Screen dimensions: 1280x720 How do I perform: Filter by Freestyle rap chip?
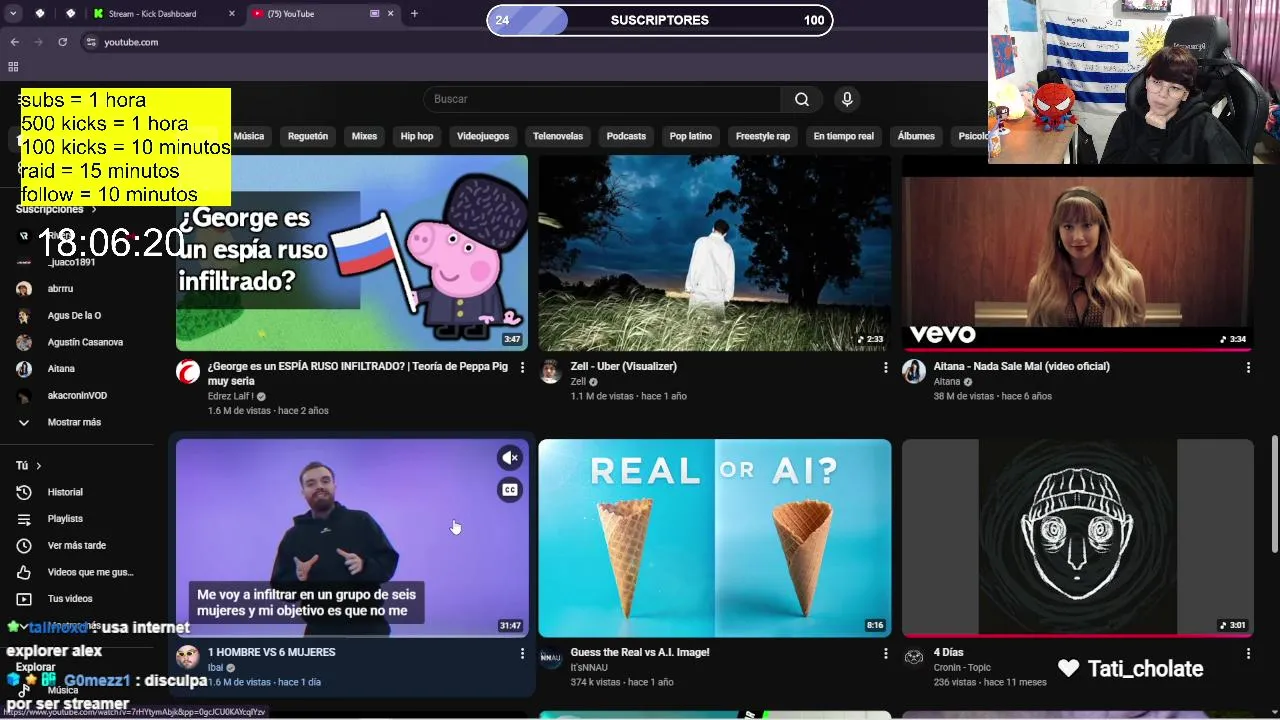(763, 136)
